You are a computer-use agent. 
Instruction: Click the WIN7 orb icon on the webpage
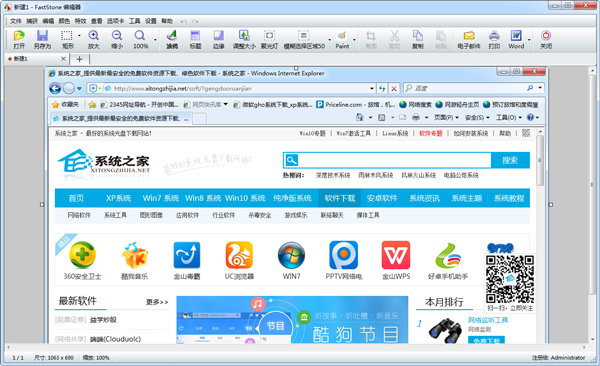tap(291, 255)
